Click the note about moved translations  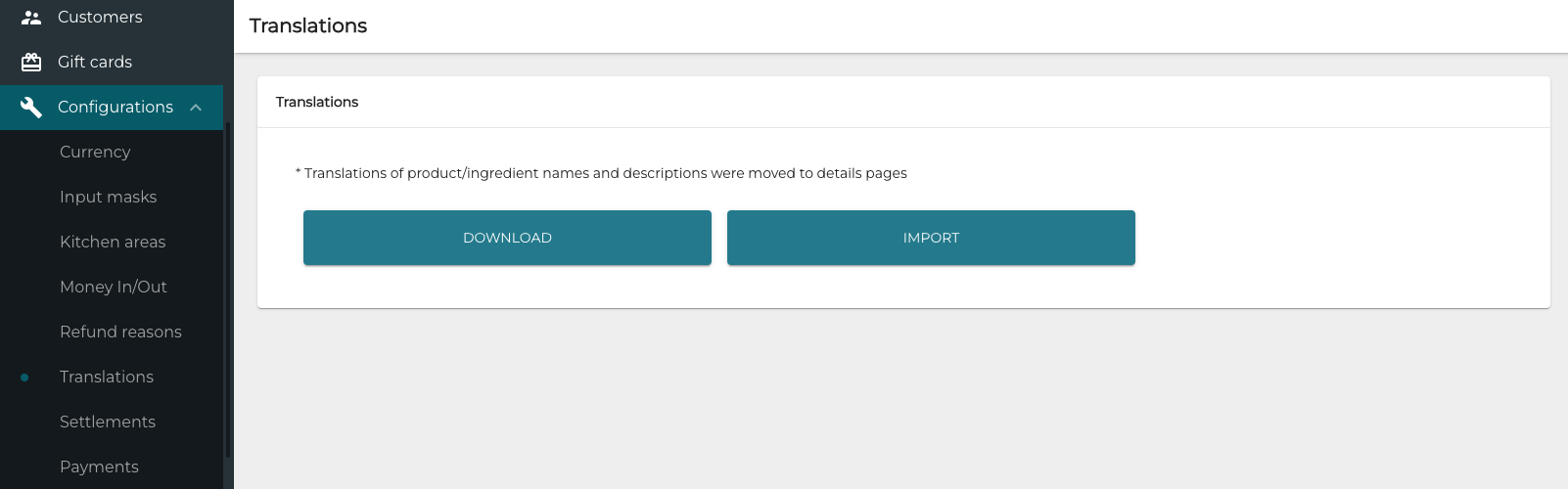click(601, 173)
